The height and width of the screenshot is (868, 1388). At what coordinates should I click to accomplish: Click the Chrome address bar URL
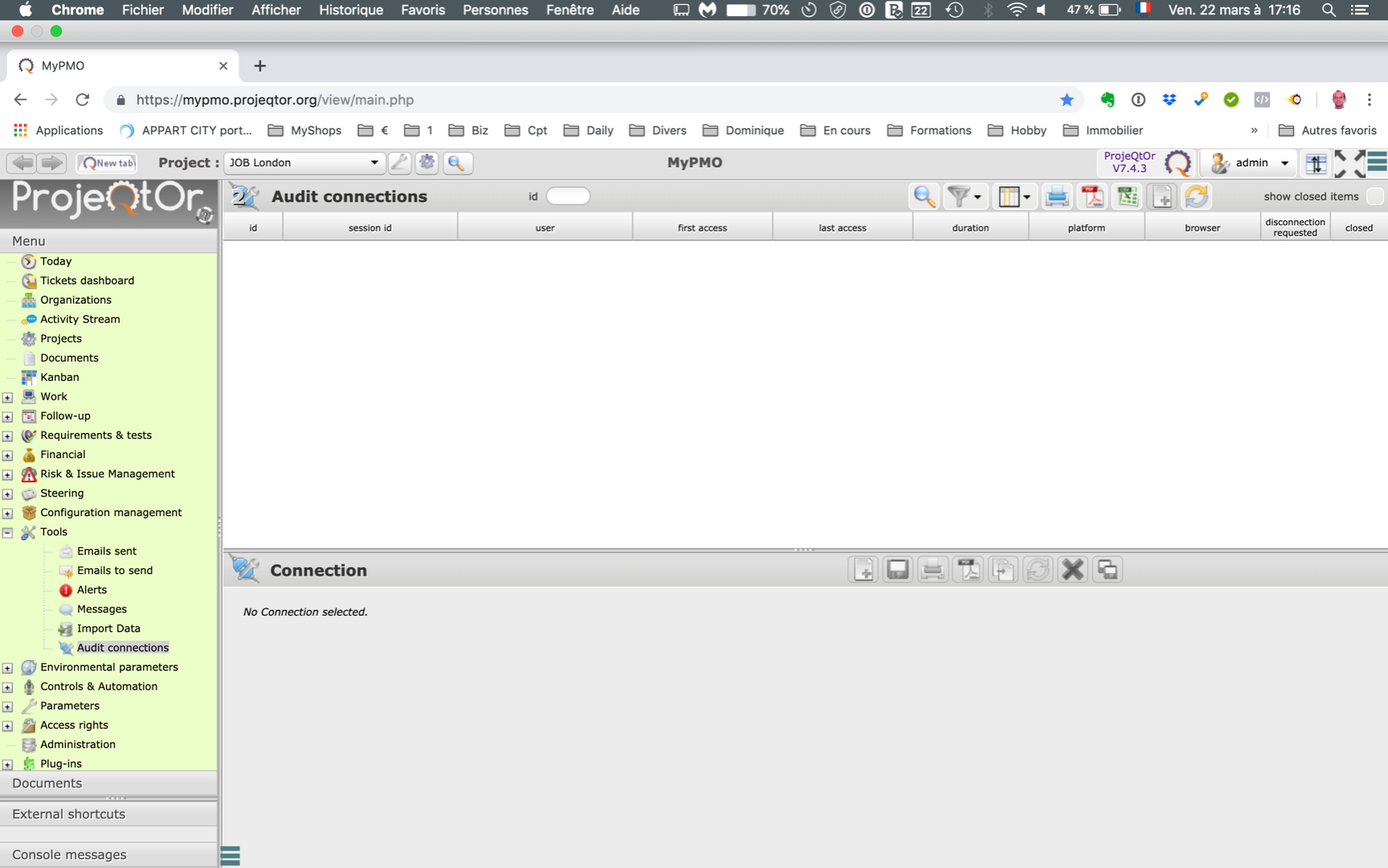coord(275,100)
